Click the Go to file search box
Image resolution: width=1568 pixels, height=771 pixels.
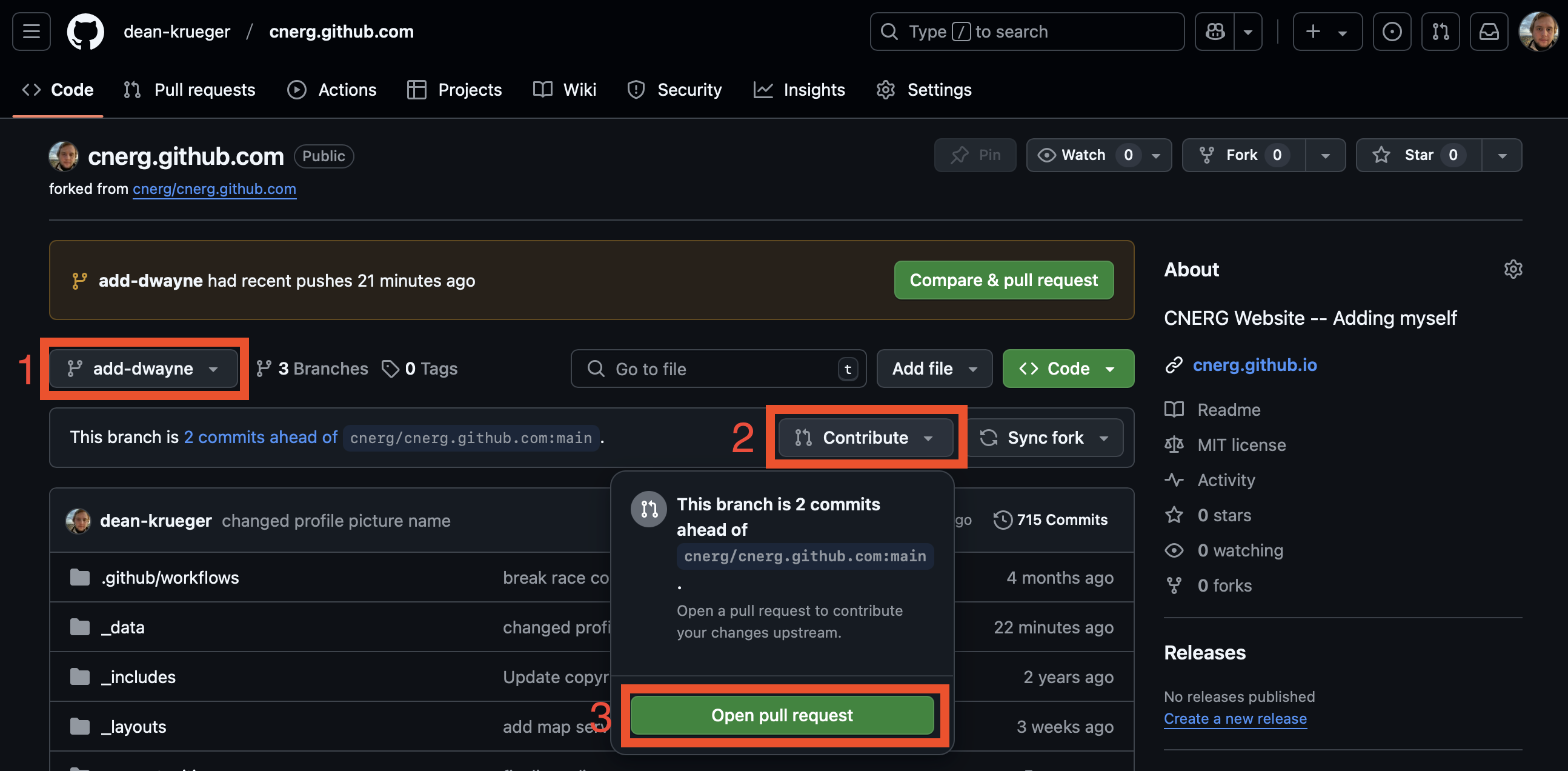click(718, 369)
